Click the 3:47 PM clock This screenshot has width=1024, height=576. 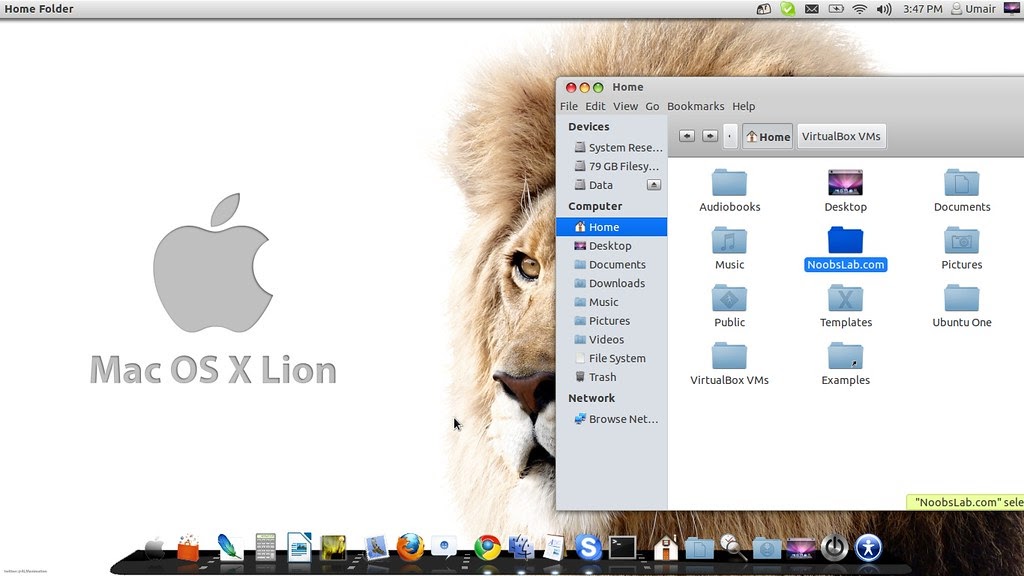[x=922, y=9]
